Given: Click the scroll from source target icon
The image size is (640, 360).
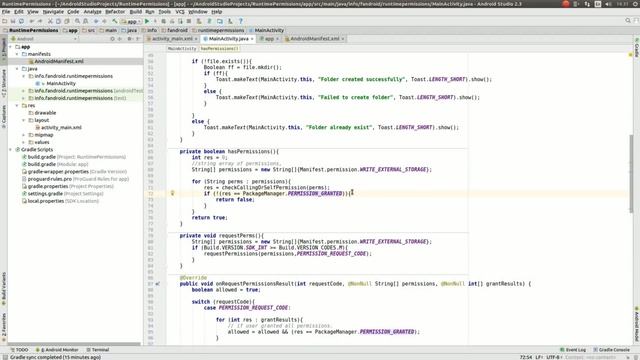Looking at the screenshot, I should 112,39.
